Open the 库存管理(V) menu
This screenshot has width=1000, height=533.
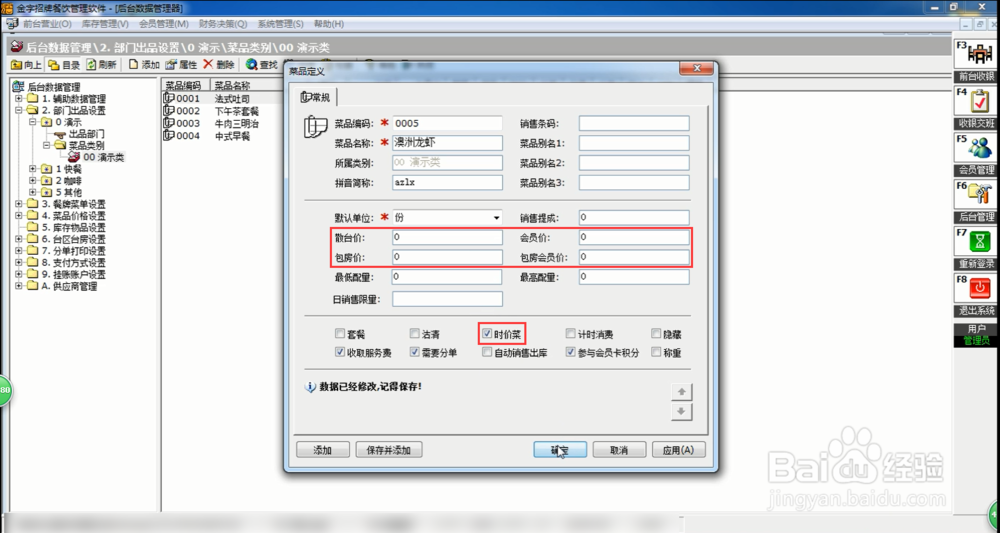click(105, 24)
